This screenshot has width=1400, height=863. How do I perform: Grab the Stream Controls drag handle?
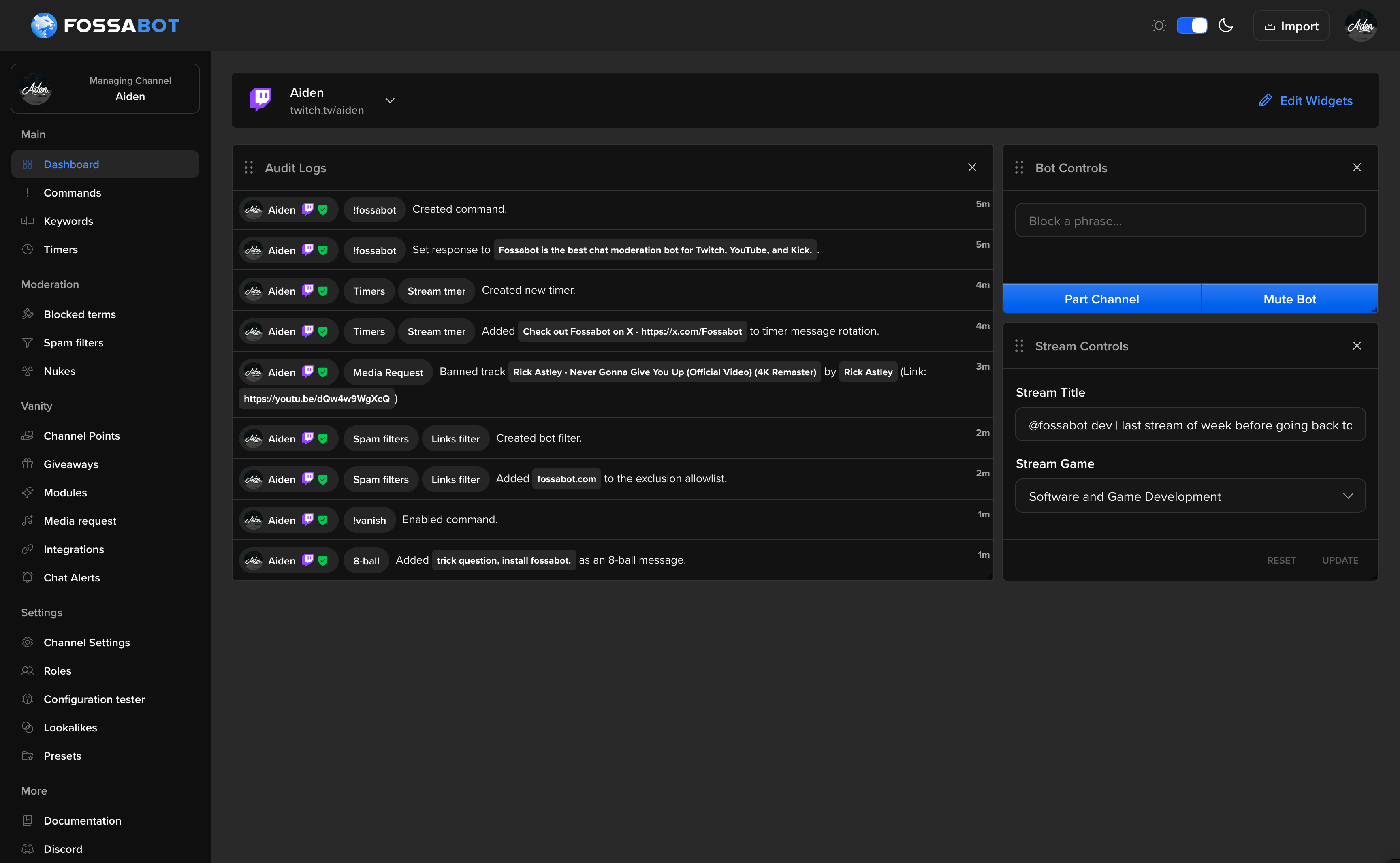[1019, 346]
